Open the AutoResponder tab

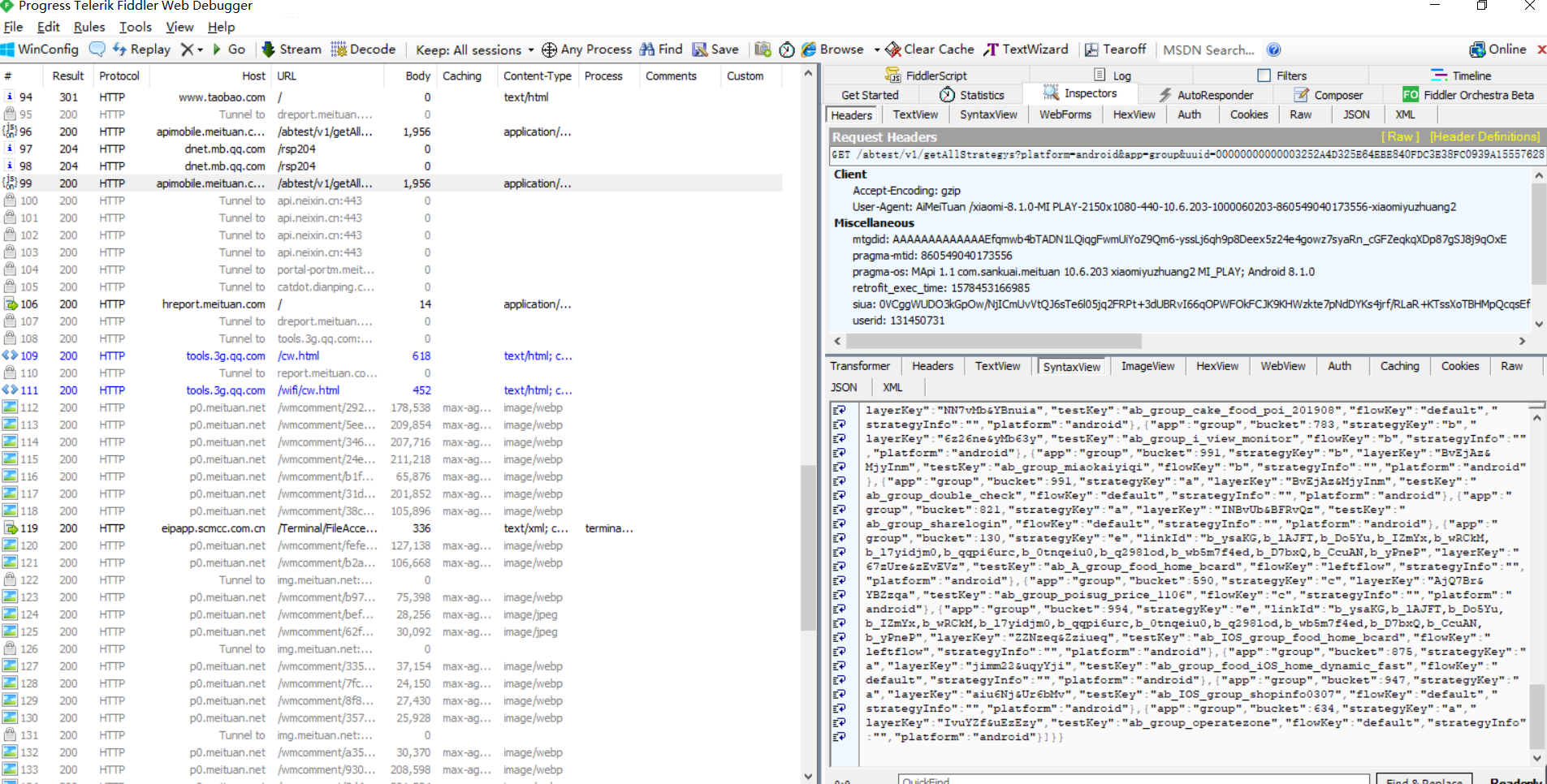pos(1206,95)
